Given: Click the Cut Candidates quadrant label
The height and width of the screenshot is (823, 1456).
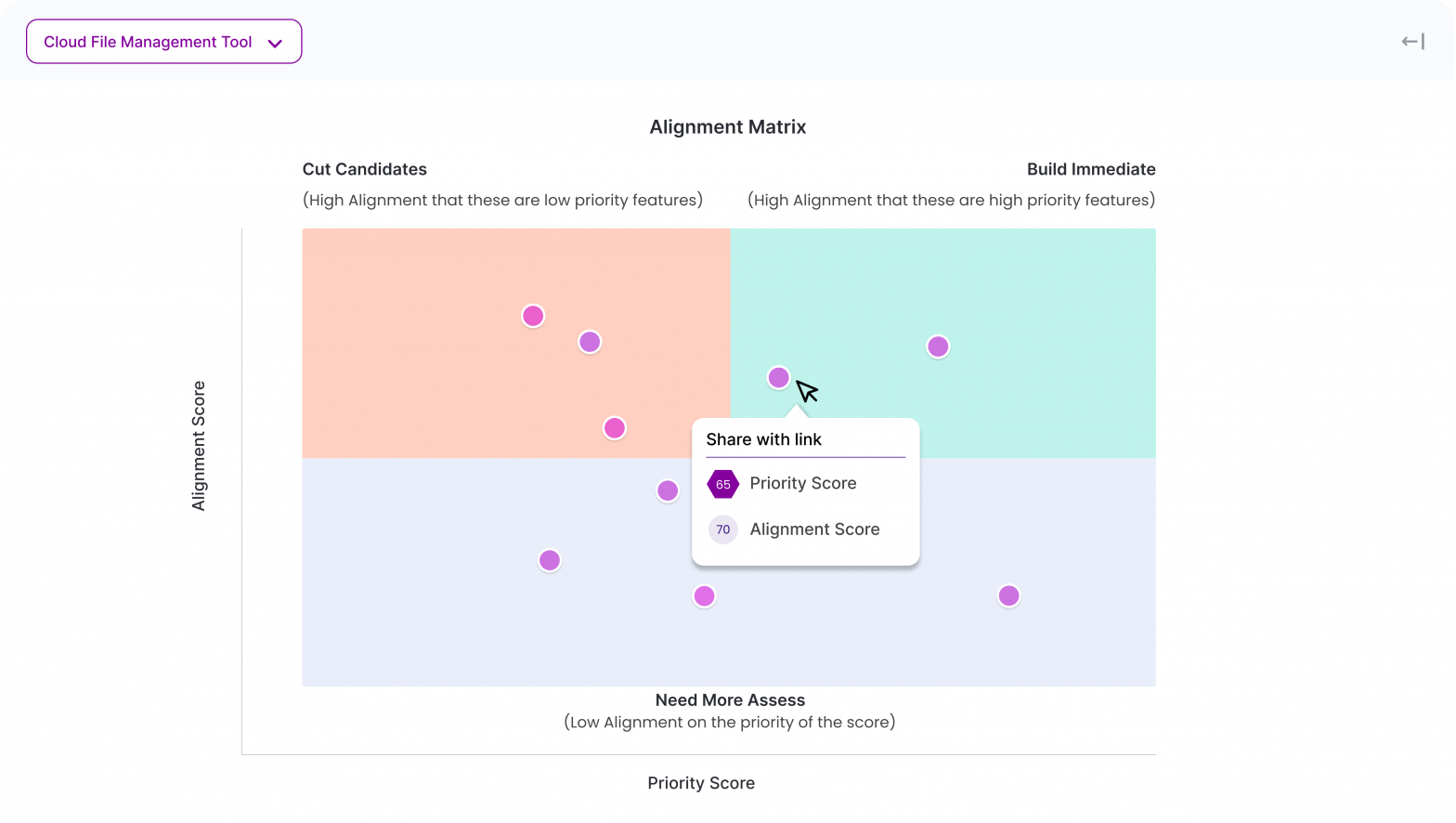Looking at the screenshot, I should tap(364, 169).
